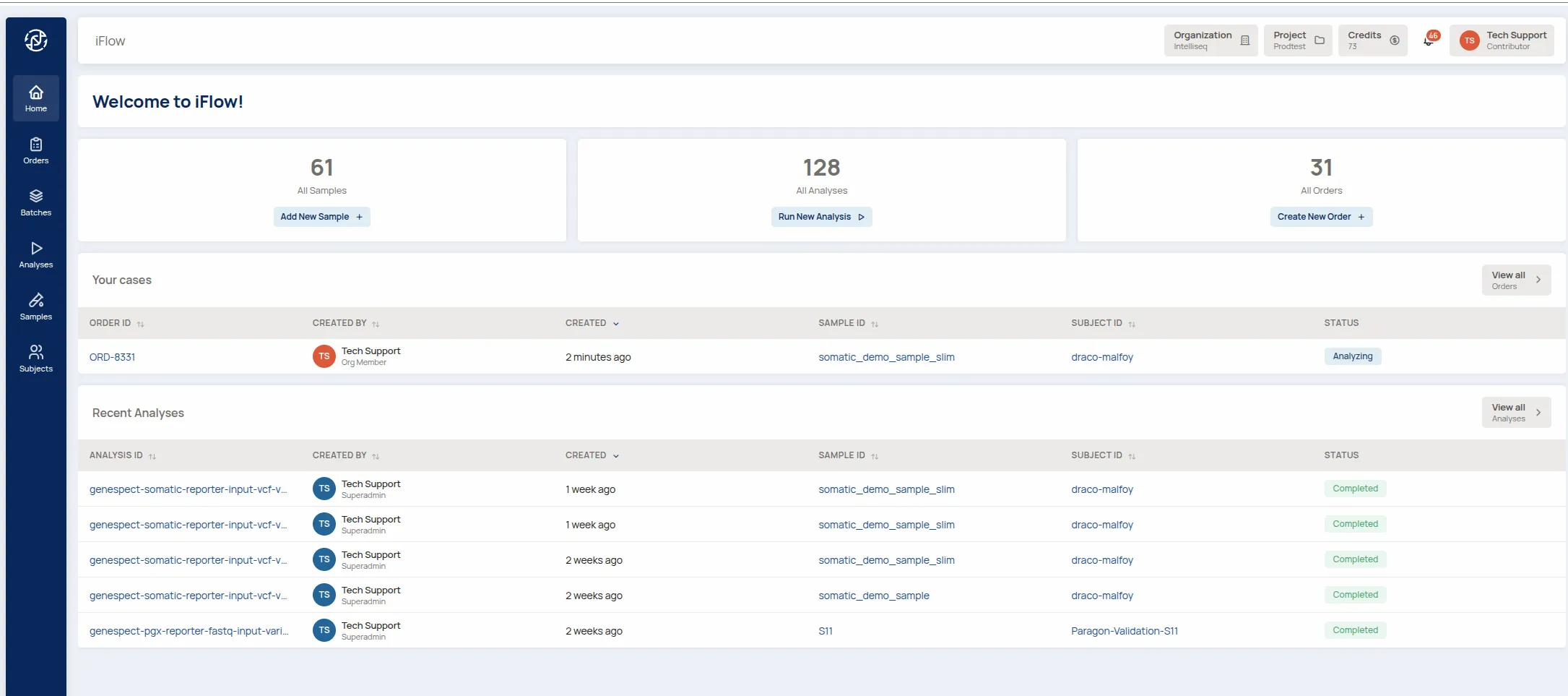Click the 128 All Analyses count
This screenshot has height=696, width=1568.
[821, 168]
